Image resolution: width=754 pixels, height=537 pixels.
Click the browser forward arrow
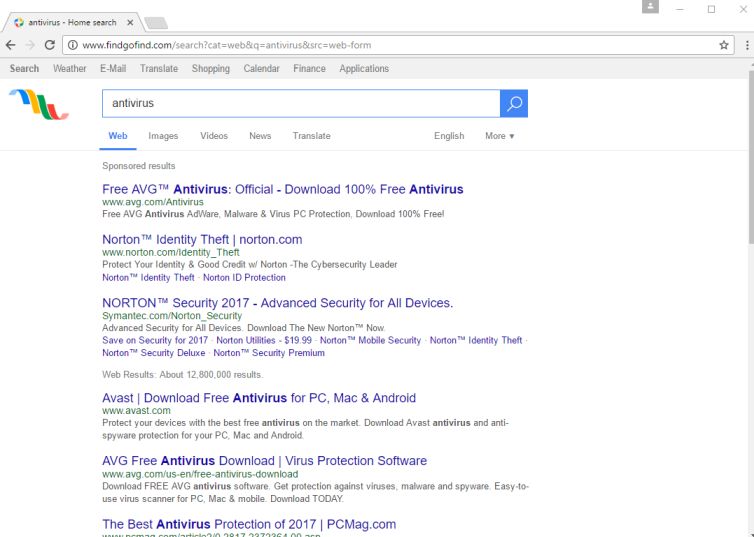pyautogui.click(x=30, y=45)
